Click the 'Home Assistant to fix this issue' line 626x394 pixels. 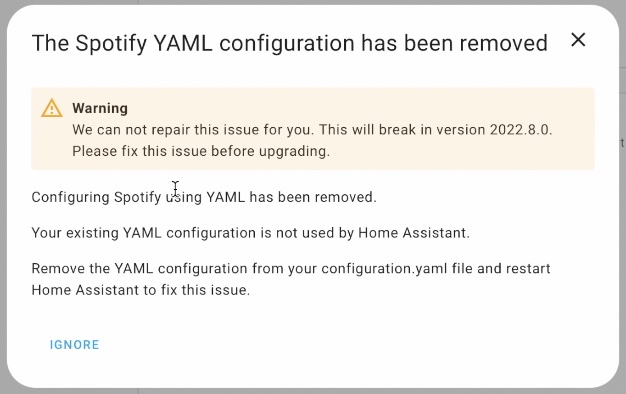141,290
